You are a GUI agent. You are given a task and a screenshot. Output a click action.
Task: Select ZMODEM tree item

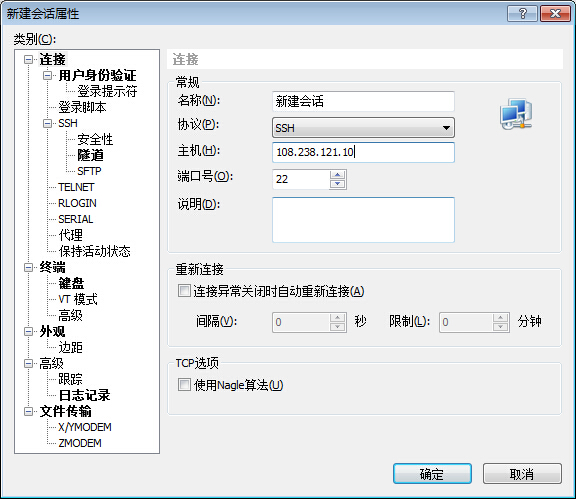pos(80,443)
